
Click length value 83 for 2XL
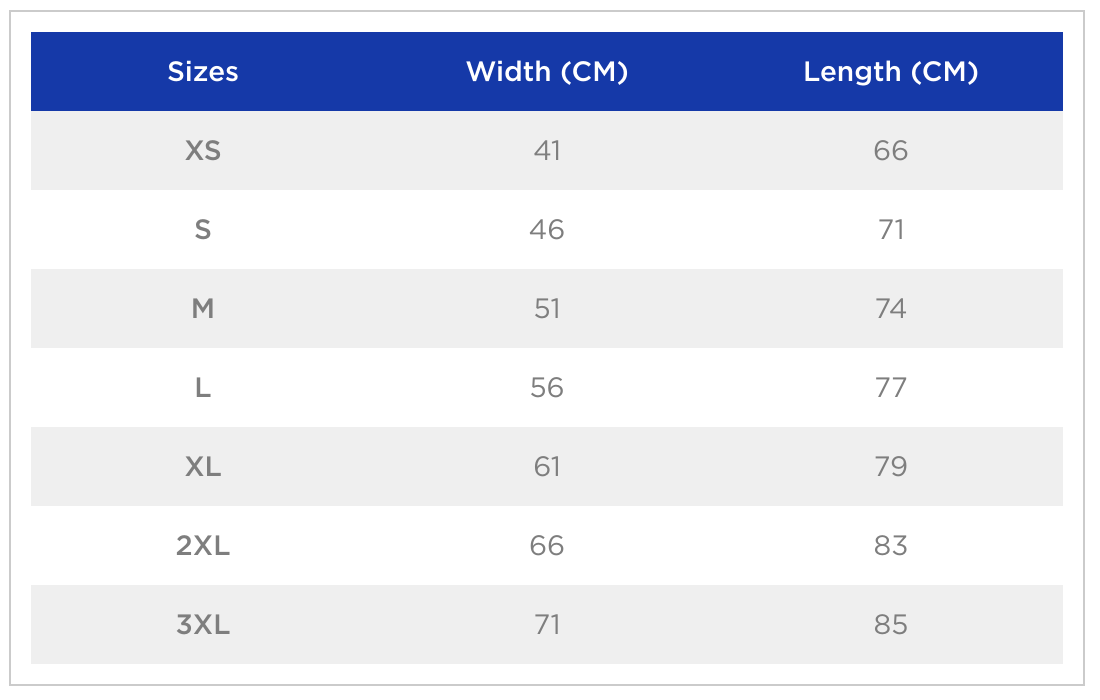tap(890, 546)
